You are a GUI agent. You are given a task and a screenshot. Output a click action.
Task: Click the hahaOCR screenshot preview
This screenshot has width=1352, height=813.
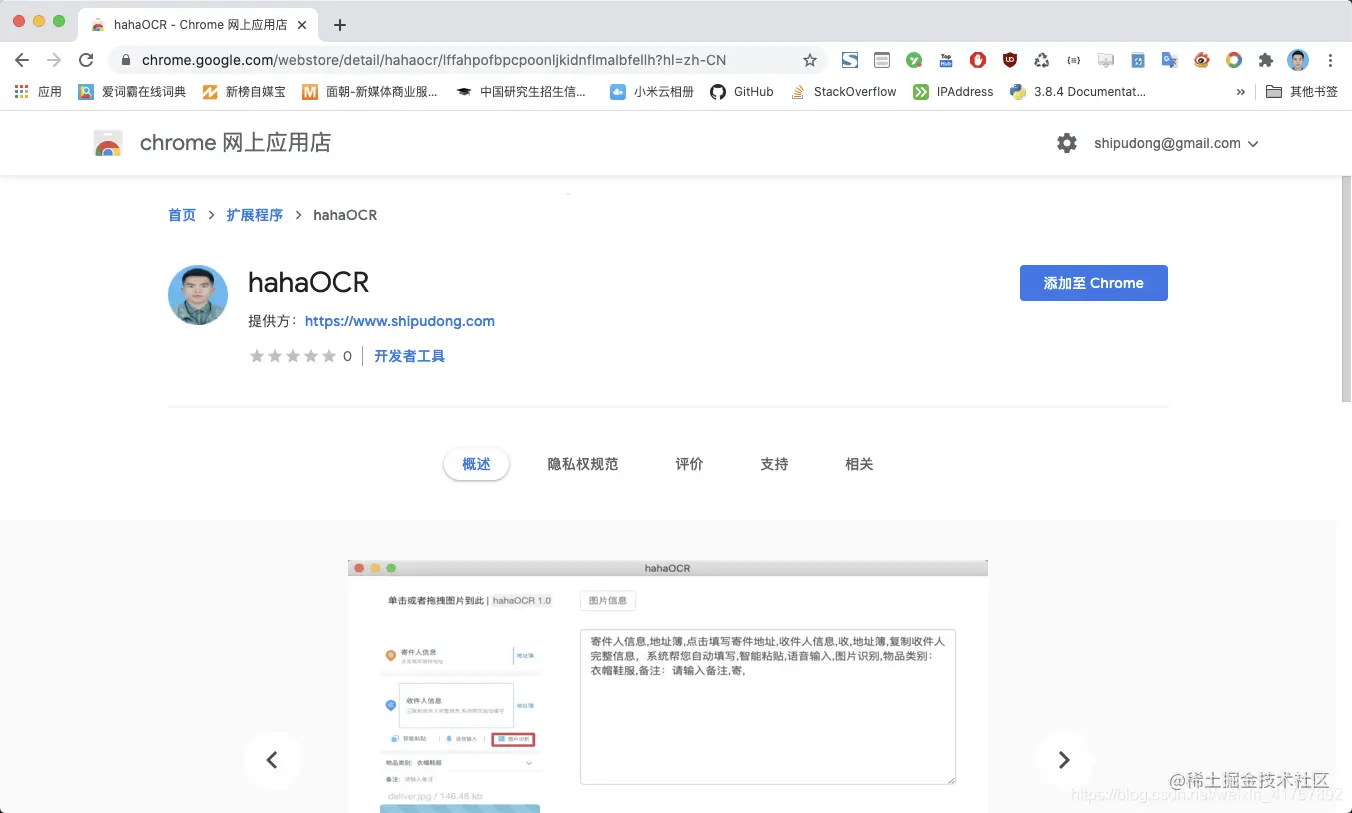(668, 687)
